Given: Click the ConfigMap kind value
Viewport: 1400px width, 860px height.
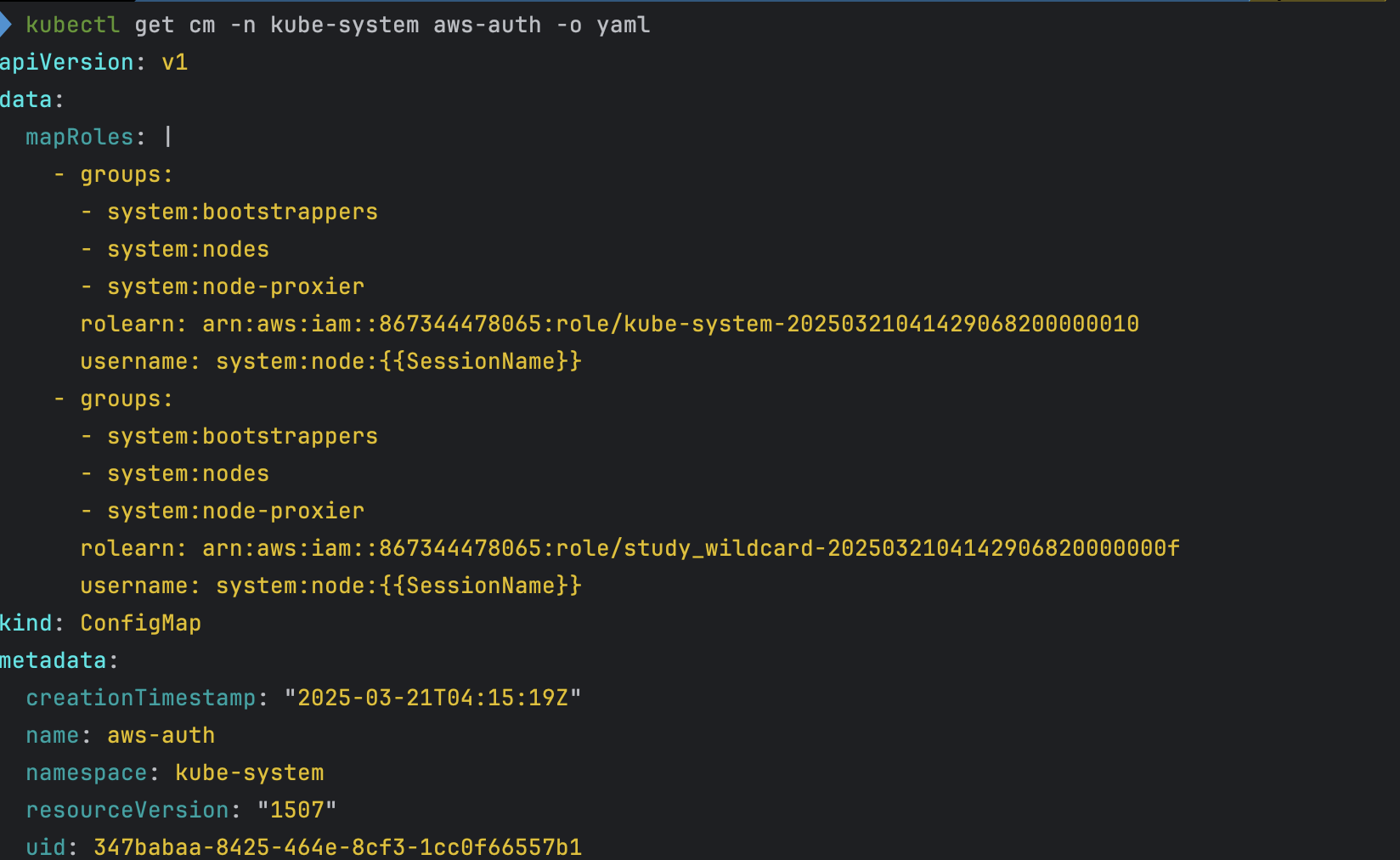Looking at the screenshot, I should [x=140, y=623].
